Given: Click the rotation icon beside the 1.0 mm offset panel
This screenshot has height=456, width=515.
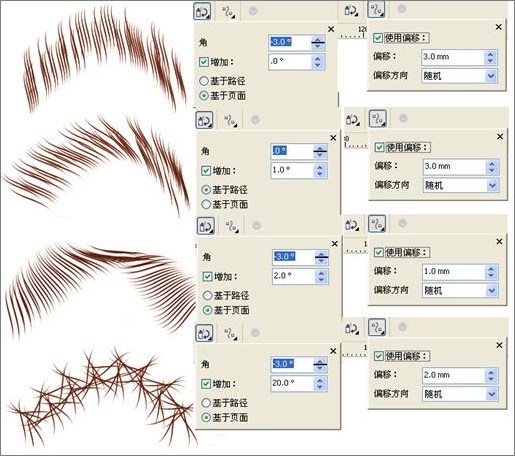Looking at the screenshot, I should click(352, 225).
